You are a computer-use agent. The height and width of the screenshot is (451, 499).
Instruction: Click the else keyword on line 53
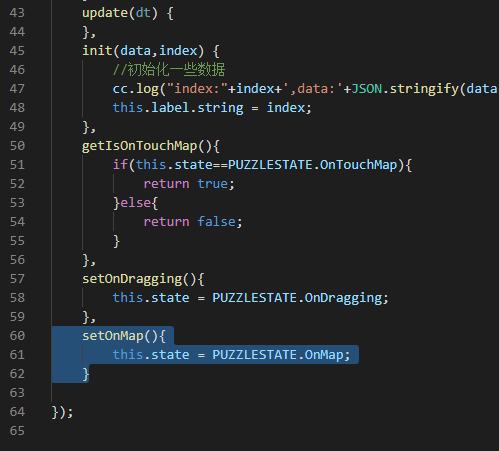[135, 203]
